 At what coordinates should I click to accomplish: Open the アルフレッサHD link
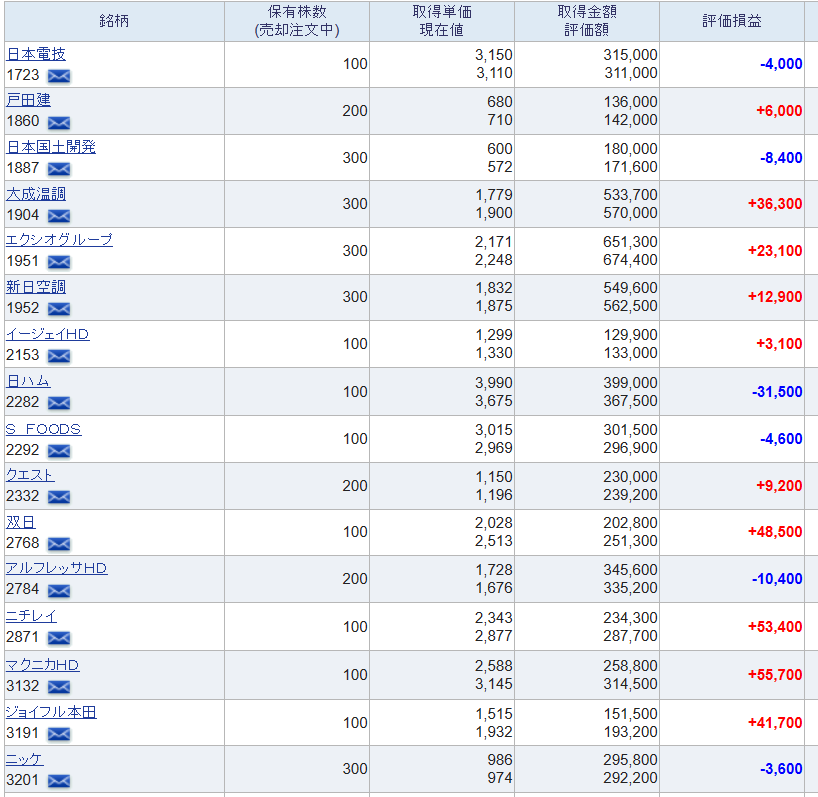pyautogui.click(x=56, y=569)
